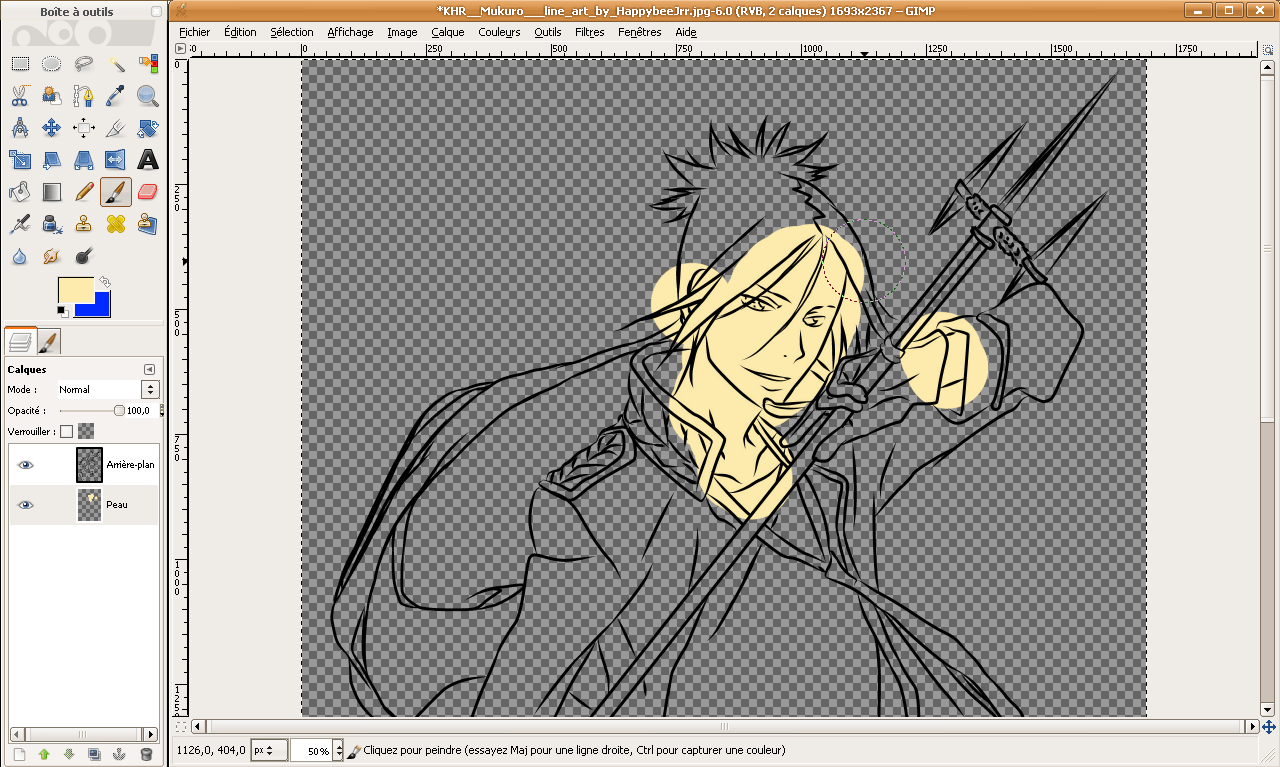Image resolution: width=1280 pixels, height=767 pixels.
Task: Activate the Fuzzy Select magic wand tool
Action: click(x=116, y=63)
